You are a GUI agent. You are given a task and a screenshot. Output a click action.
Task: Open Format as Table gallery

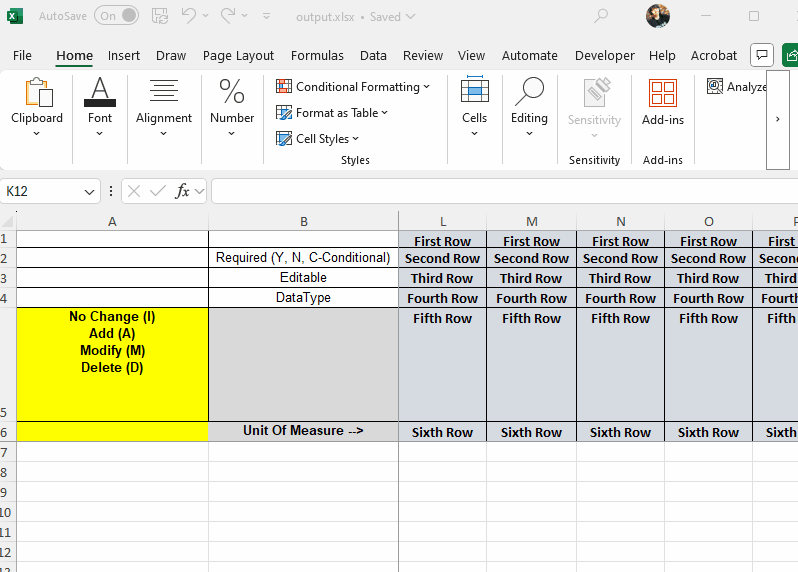coord(332,112)
